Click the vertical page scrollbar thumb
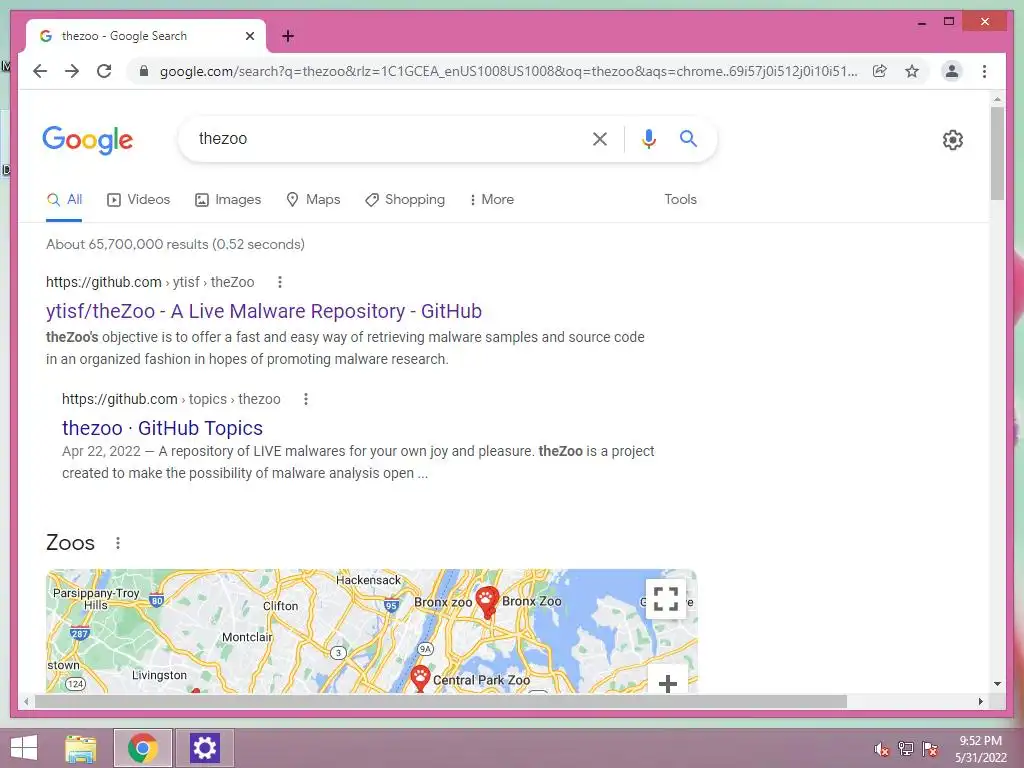This screenshot has width=1024, height=768. click(997, 153)
